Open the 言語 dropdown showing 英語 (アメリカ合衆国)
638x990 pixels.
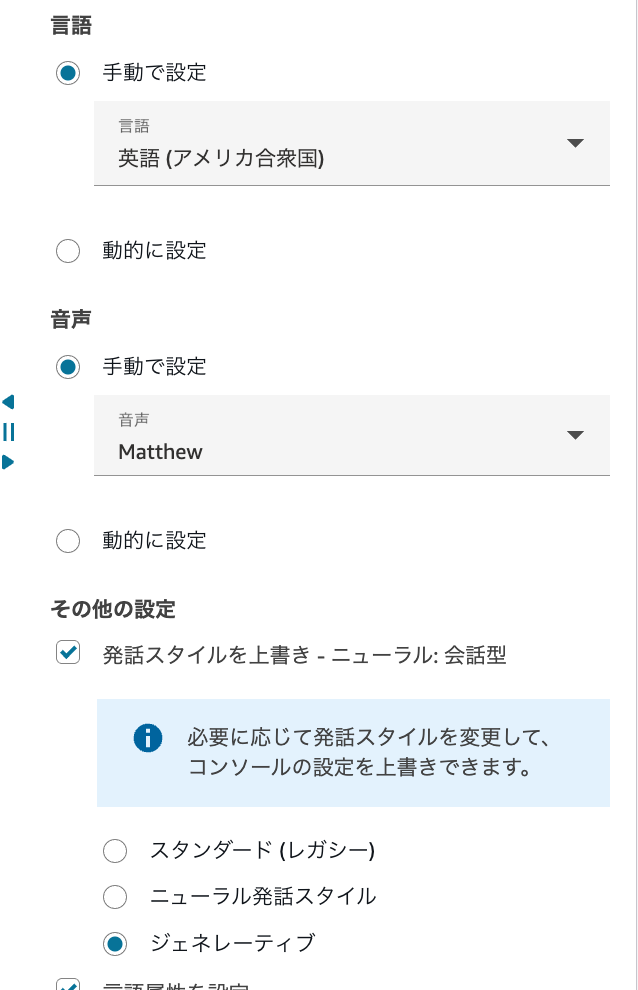coord(352,143)
